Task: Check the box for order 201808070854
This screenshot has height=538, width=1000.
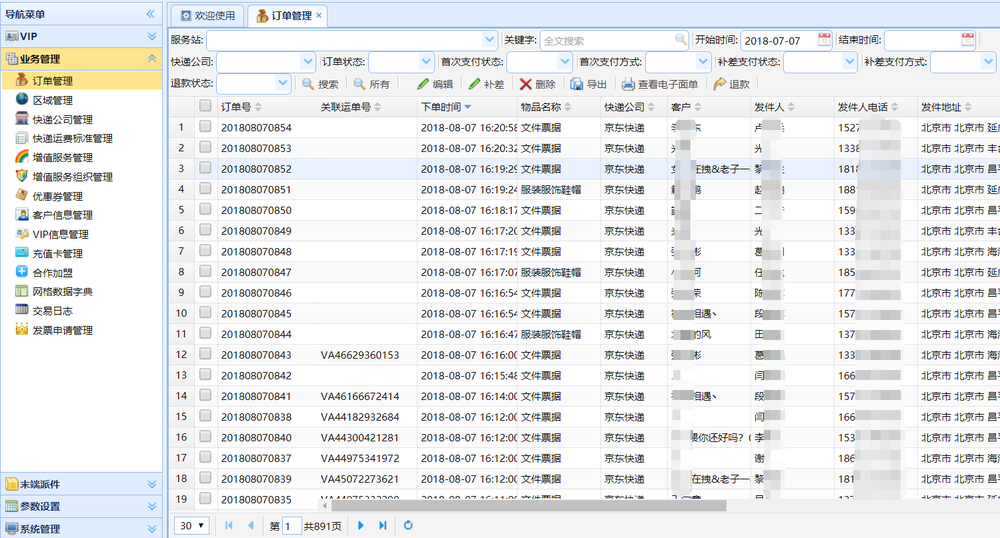Action: (x=205, y=126)
